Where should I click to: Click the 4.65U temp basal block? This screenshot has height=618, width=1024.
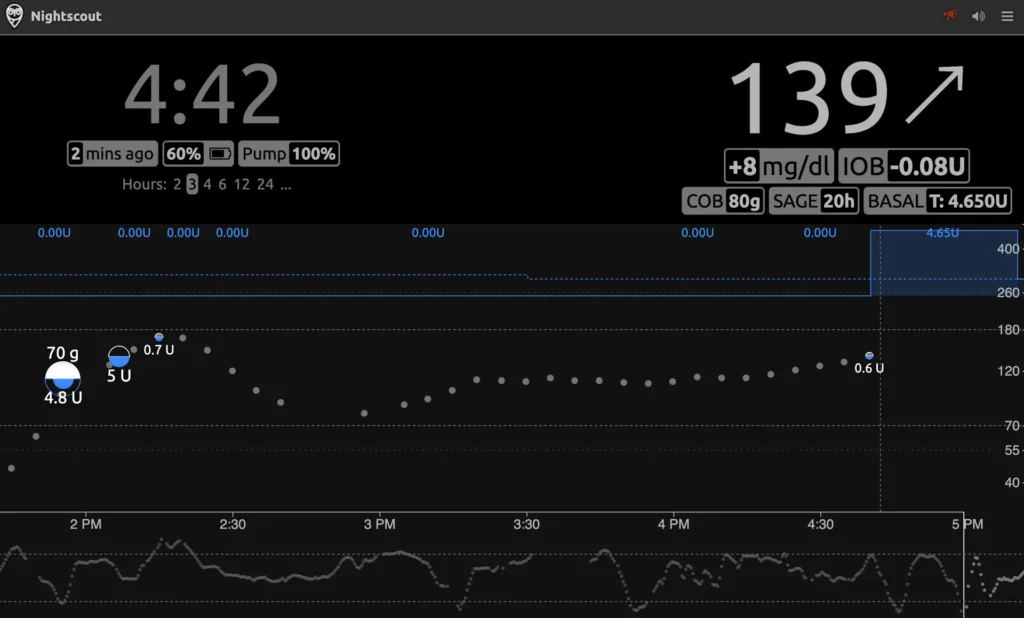pos(942,262)
